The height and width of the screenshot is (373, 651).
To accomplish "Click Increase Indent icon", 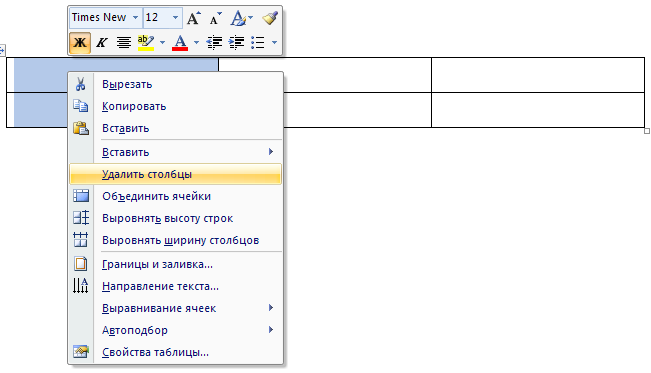I will [x=236, y=42].
